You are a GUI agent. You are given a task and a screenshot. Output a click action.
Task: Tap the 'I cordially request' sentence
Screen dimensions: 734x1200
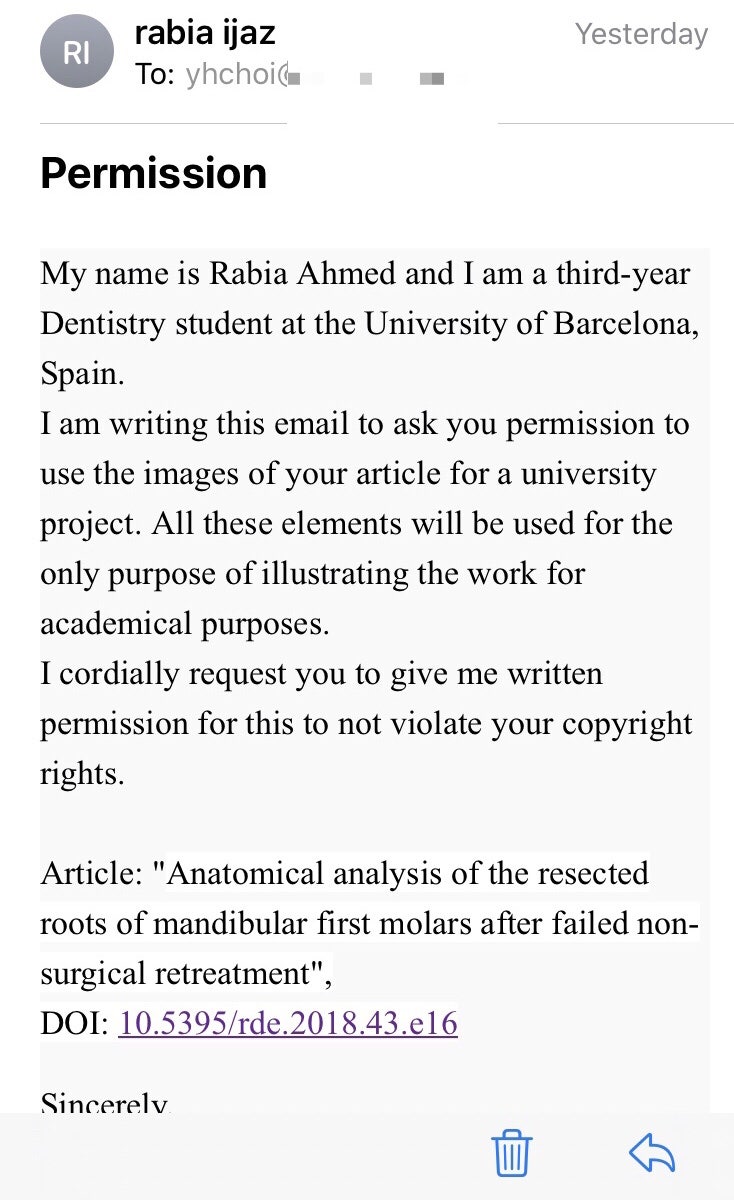click(x=366, y=723)
